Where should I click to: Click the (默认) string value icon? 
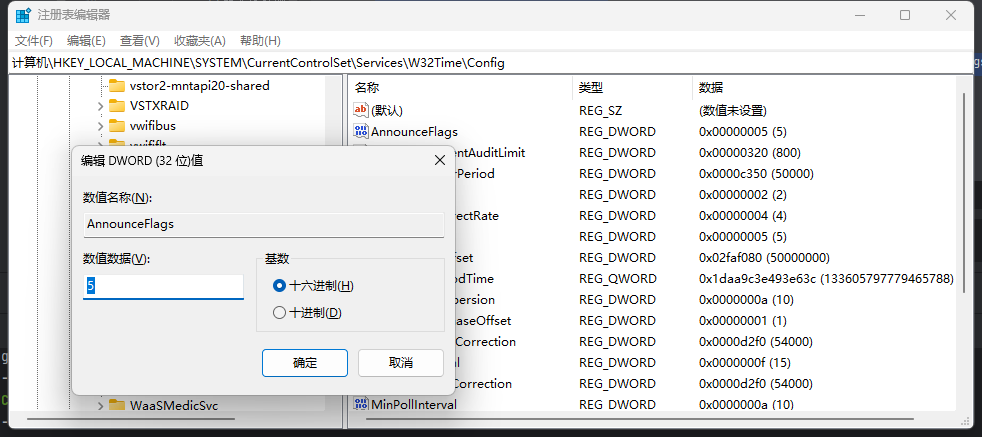(x=361, y=110)
